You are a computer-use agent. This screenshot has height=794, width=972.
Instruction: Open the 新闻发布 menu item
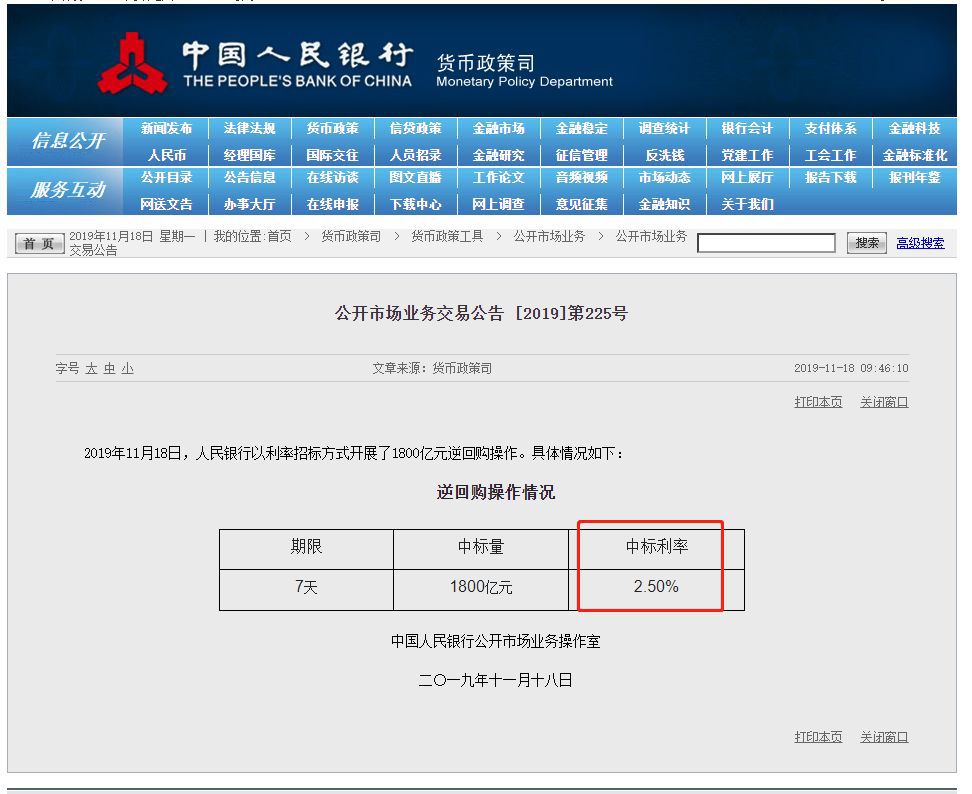pos(166,129)
